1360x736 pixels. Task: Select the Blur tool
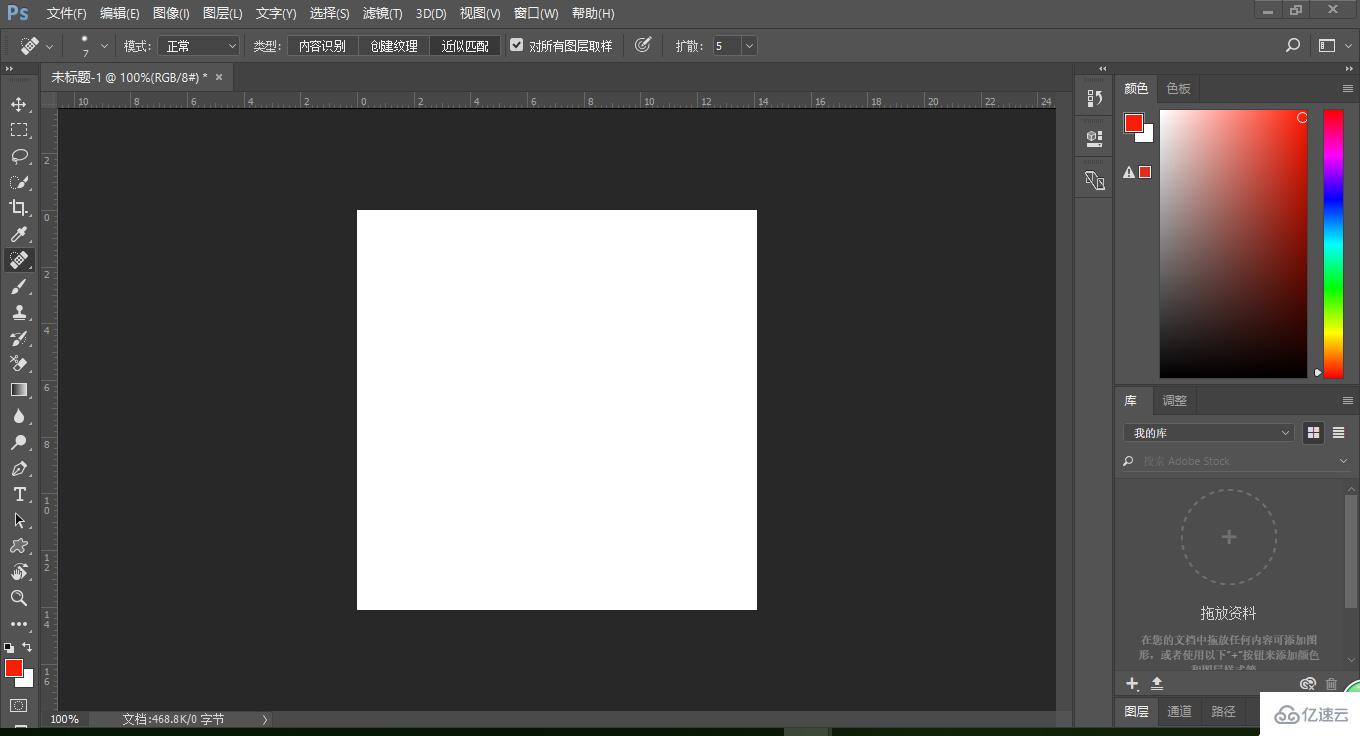(x=19, y=416)
